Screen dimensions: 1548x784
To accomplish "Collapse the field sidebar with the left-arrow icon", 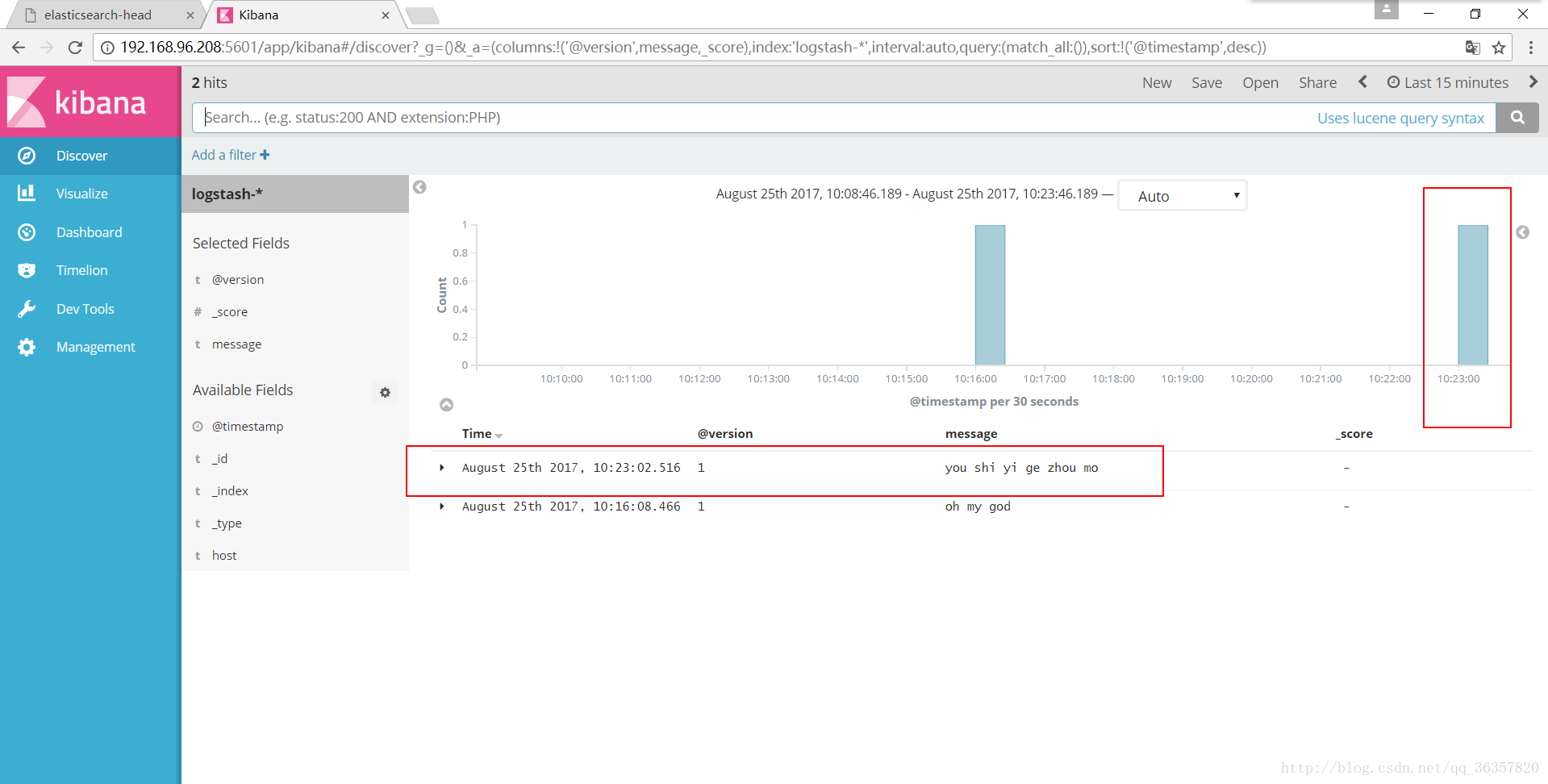I will (419, 187).
